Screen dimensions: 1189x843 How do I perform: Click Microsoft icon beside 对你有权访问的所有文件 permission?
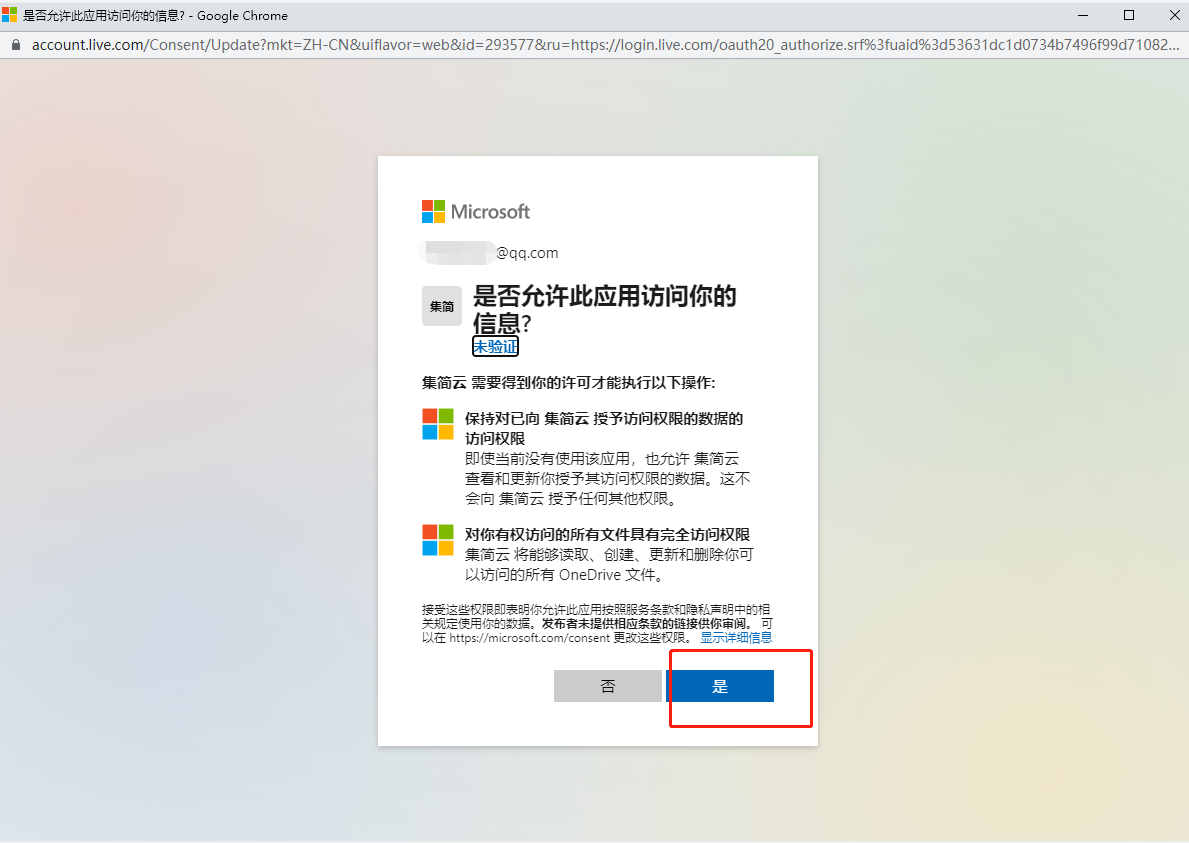click(x=438, y=540)
